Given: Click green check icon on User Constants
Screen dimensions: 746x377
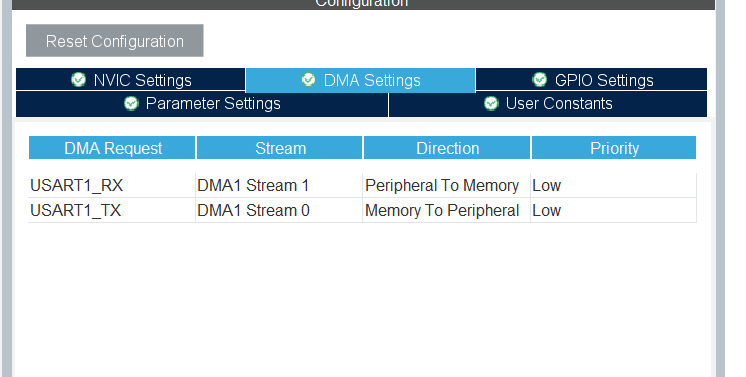Looking at the screenshot, I should tap(491, 103).
